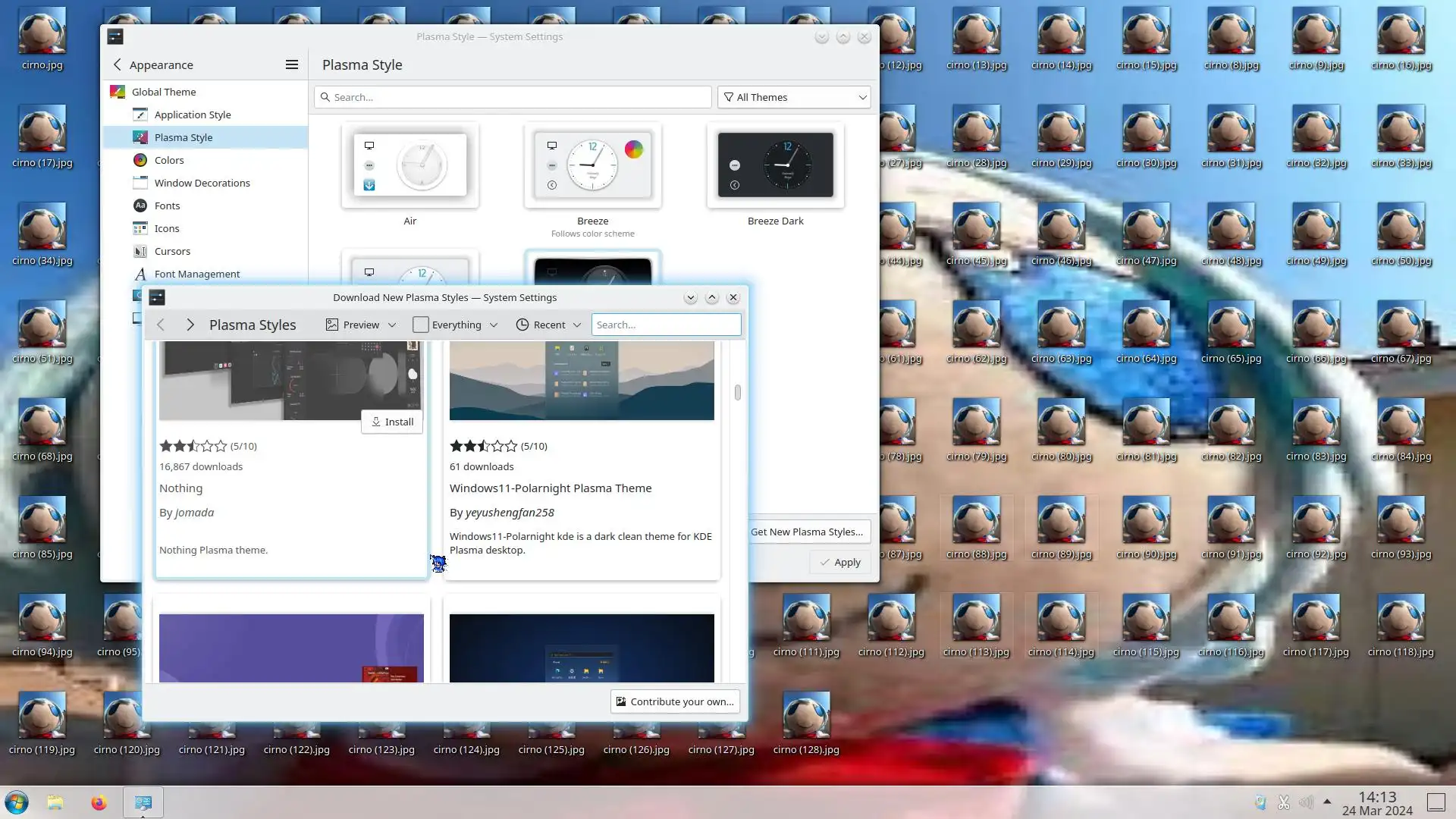Go back from the Appearance section
The width and height of the screenshot is (1456, 819).
tap(118, 64)
